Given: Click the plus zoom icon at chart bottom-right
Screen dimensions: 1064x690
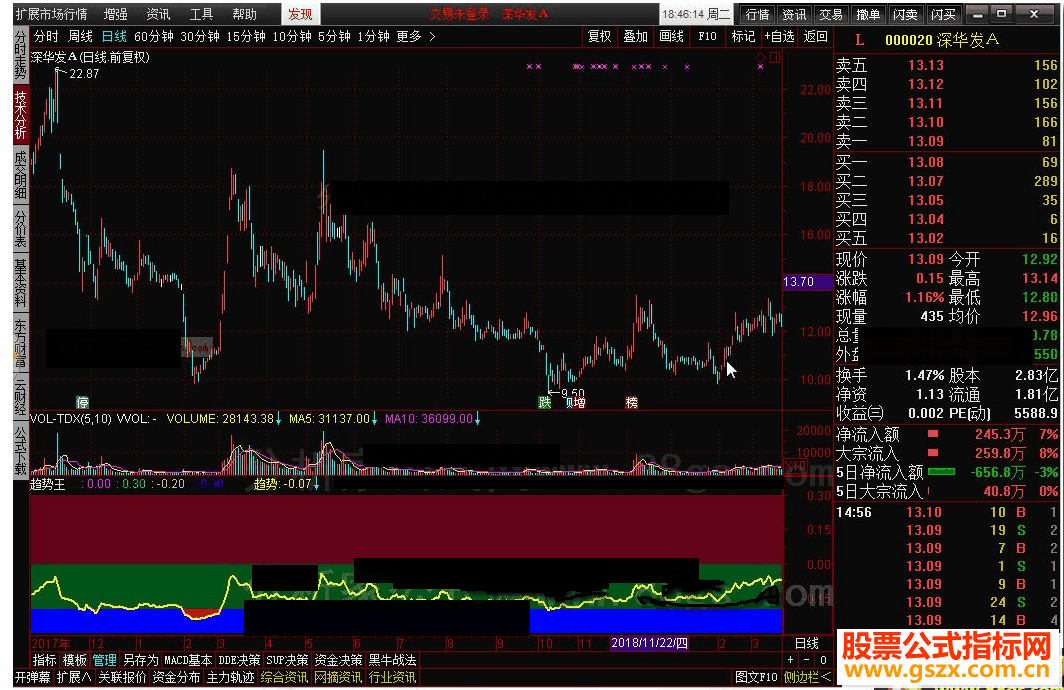Looking at the screenshot, I should [x=791, y=659].
